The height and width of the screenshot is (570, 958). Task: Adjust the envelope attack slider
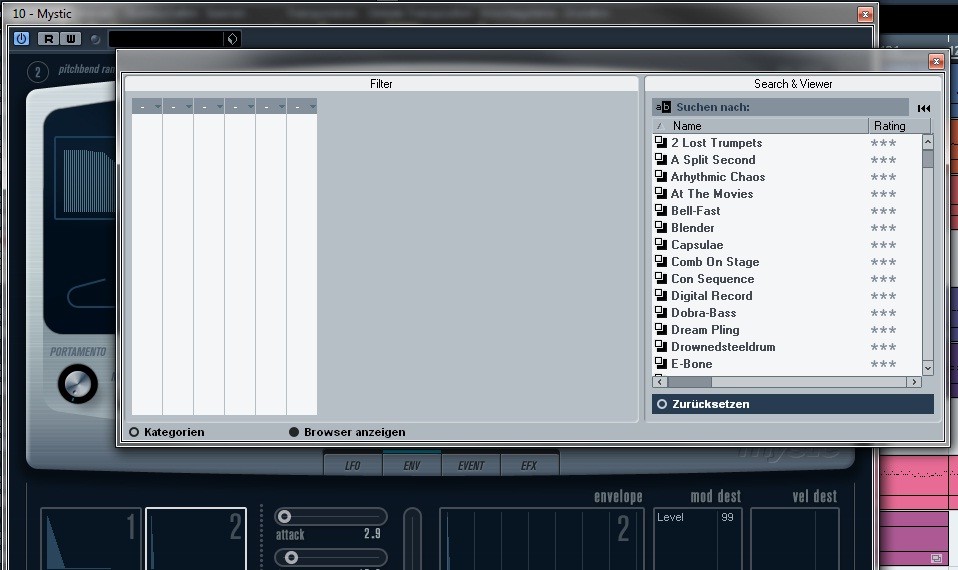tap(285, 516)
